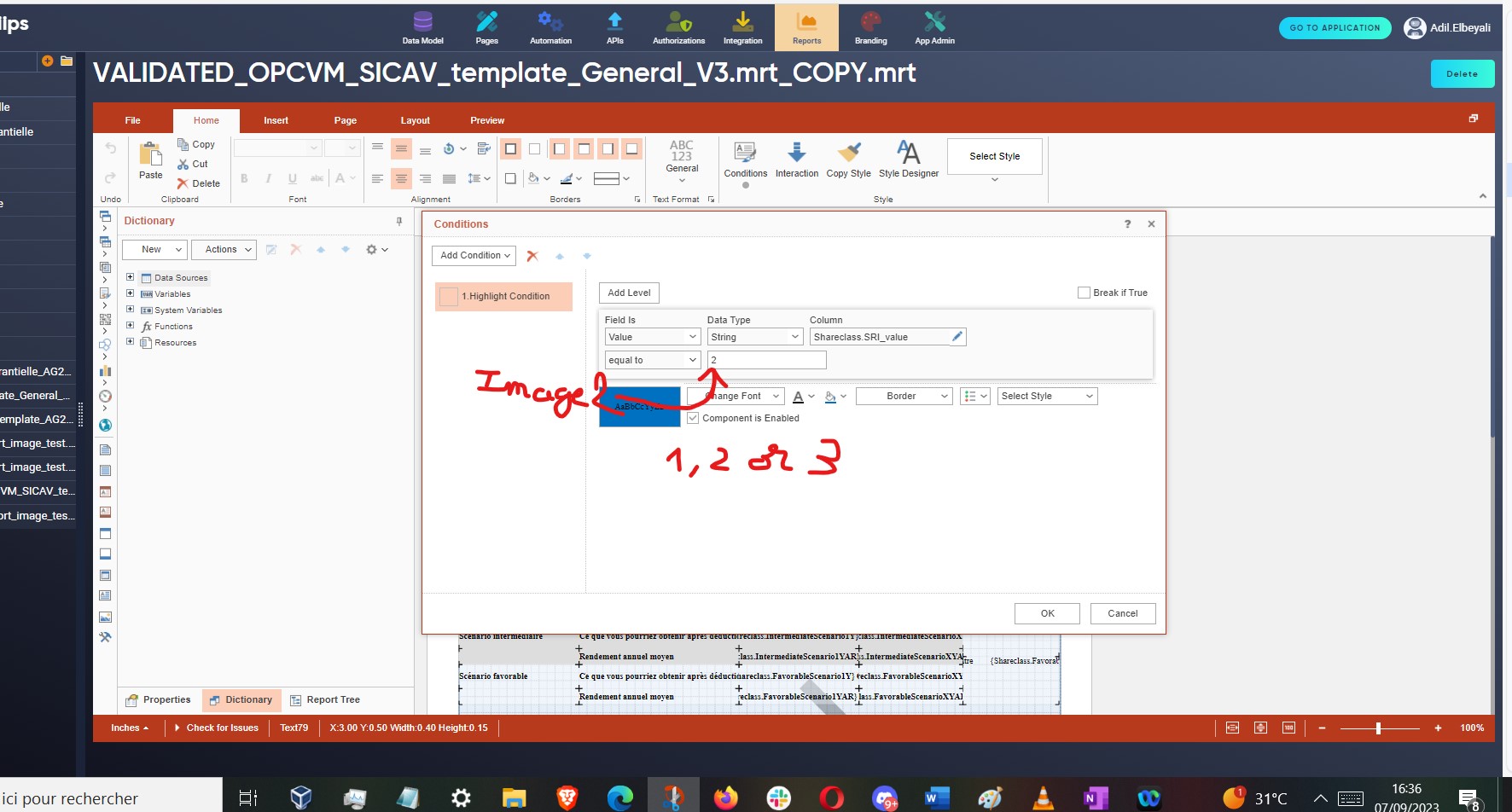This screenshot has width=1512, height=812.
Task: Open the Border dropdown in condition
Action: 904,396
